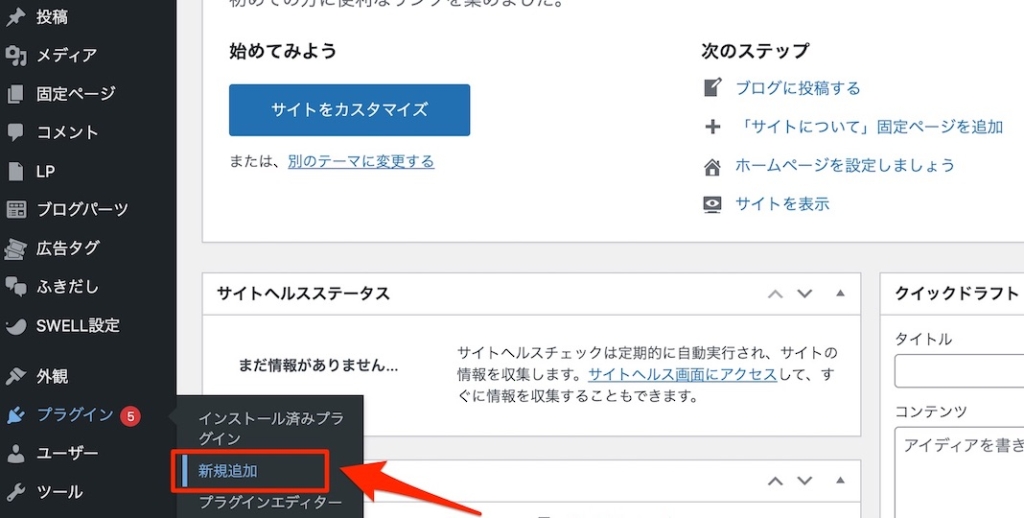
Task: Select インストール済みプラグイン from the submenu
Action: (270, 428)
